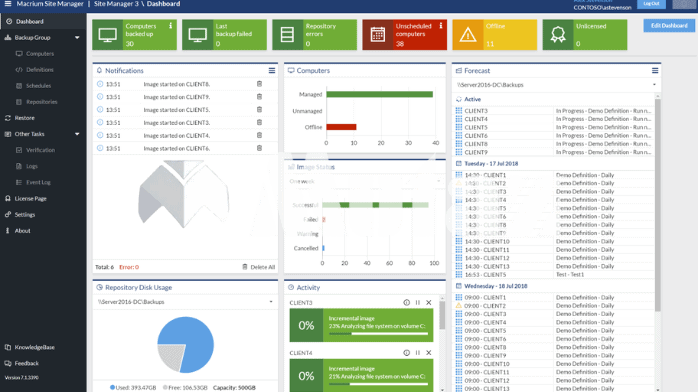Open the Feedback link

[26, 363]
